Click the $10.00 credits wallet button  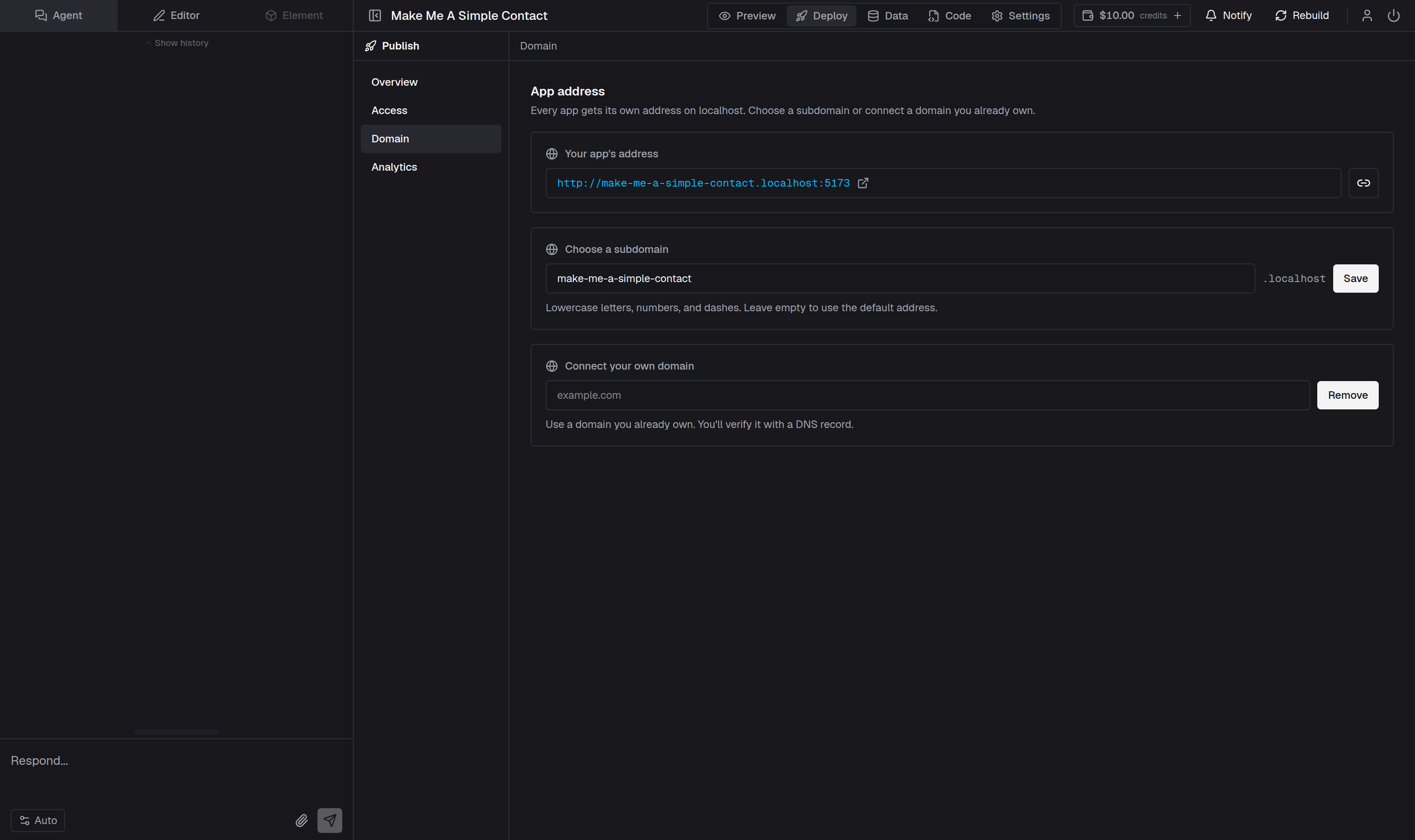coord(1132,15)
